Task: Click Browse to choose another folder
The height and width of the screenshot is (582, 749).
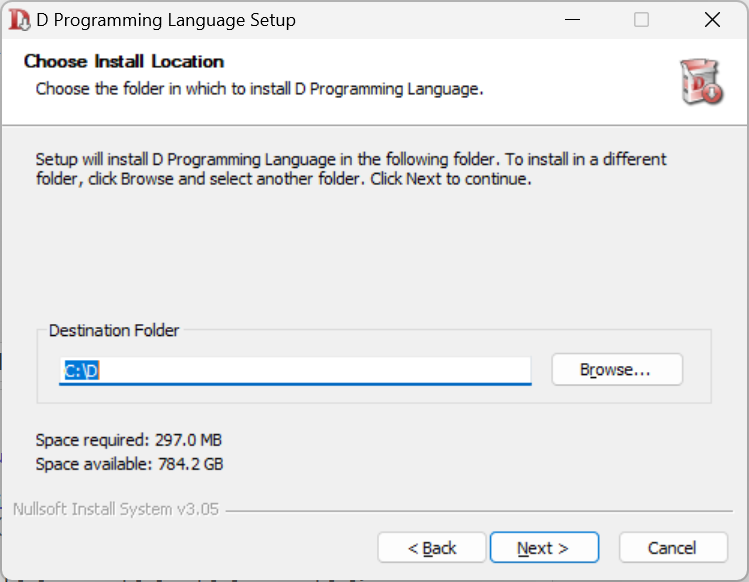Action: (616, 369)
